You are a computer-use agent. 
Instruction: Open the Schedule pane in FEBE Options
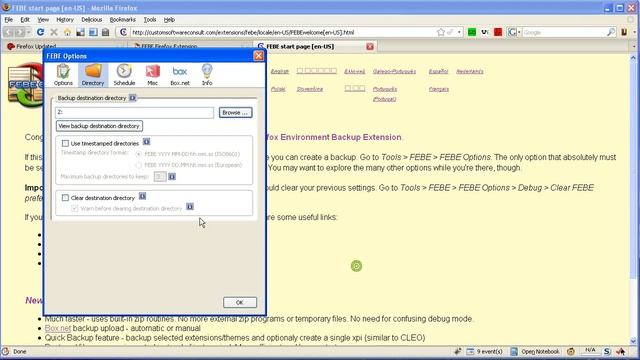coord(124,75)
